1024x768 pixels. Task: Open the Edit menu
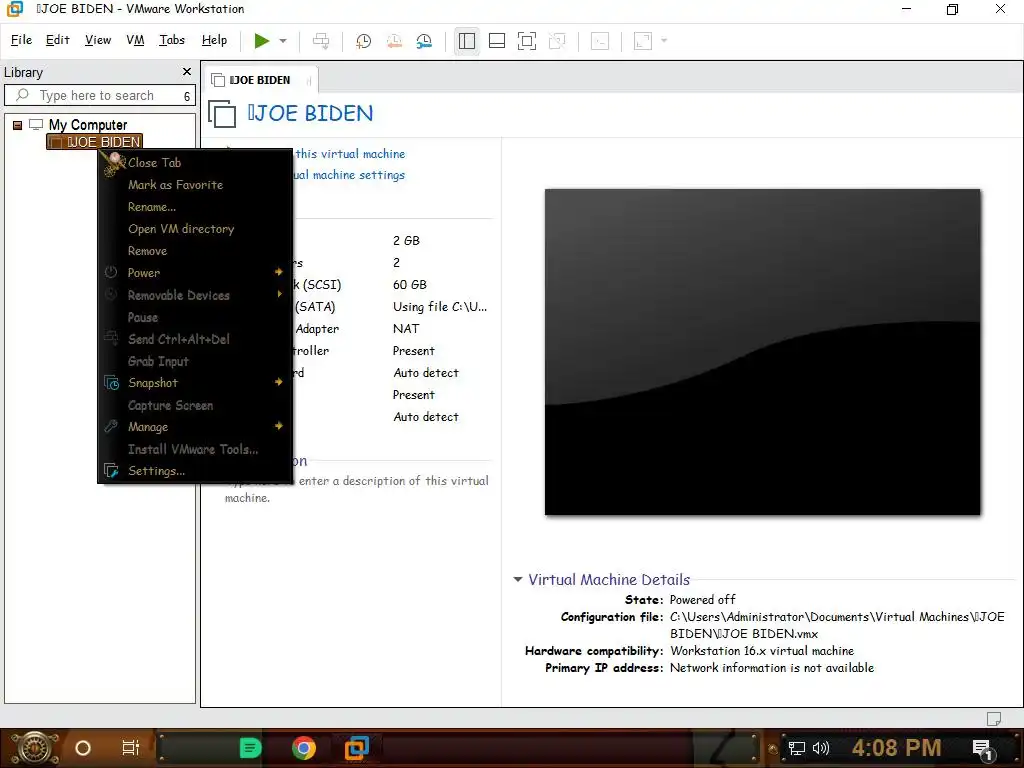57,40
